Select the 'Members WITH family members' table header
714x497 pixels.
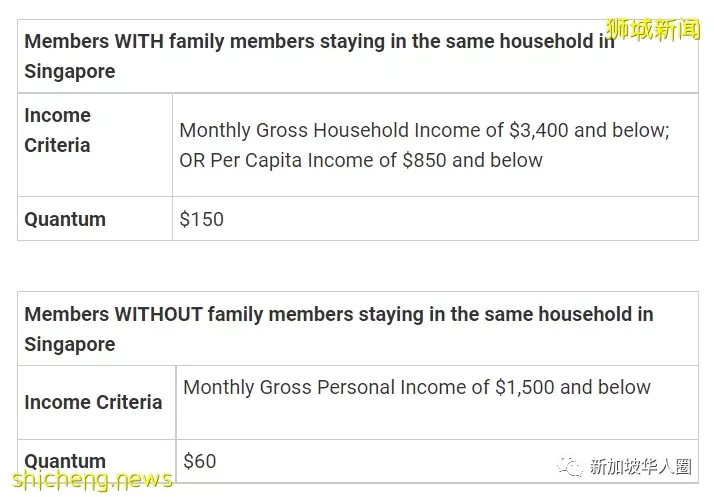[x=358, y=56]
